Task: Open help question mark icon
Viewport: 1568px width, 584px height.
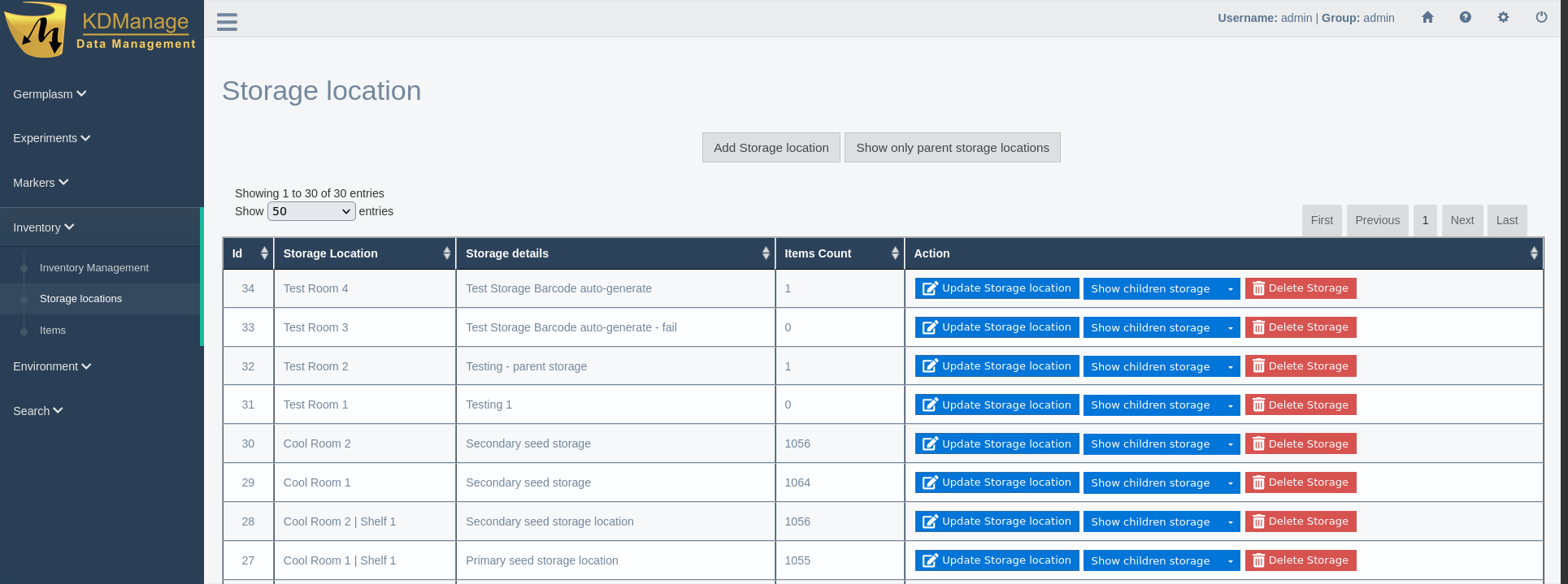Action: (1465, 17)
